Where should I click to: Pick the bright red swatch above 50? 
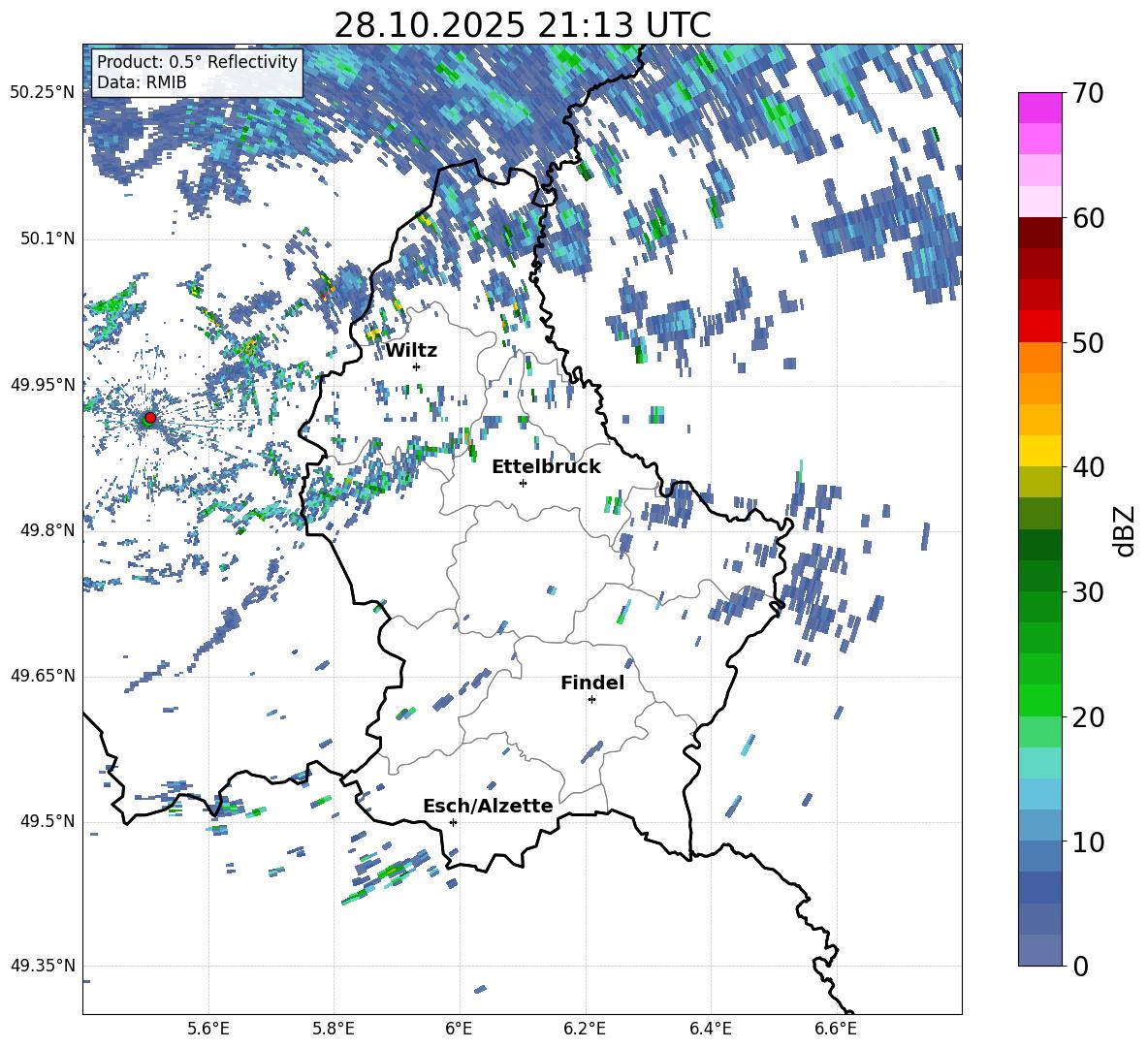[x=1039, y=327]
